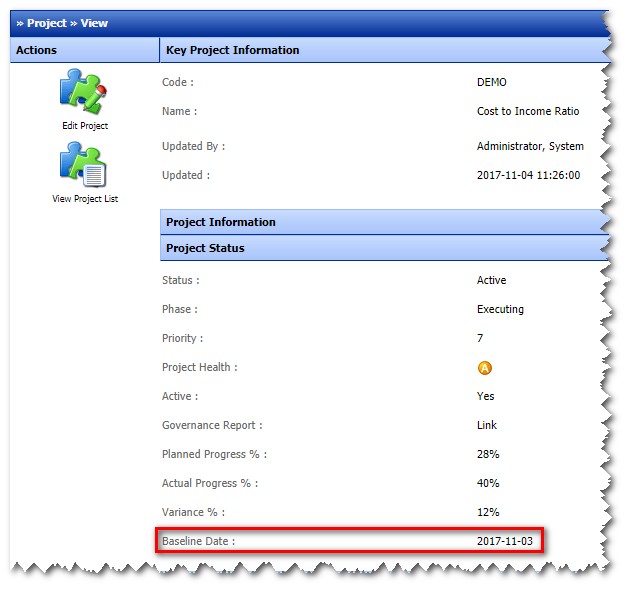Click the Edit Project label
The width and height of the screenshot is (629, 590).
click(x=85, y=126)
